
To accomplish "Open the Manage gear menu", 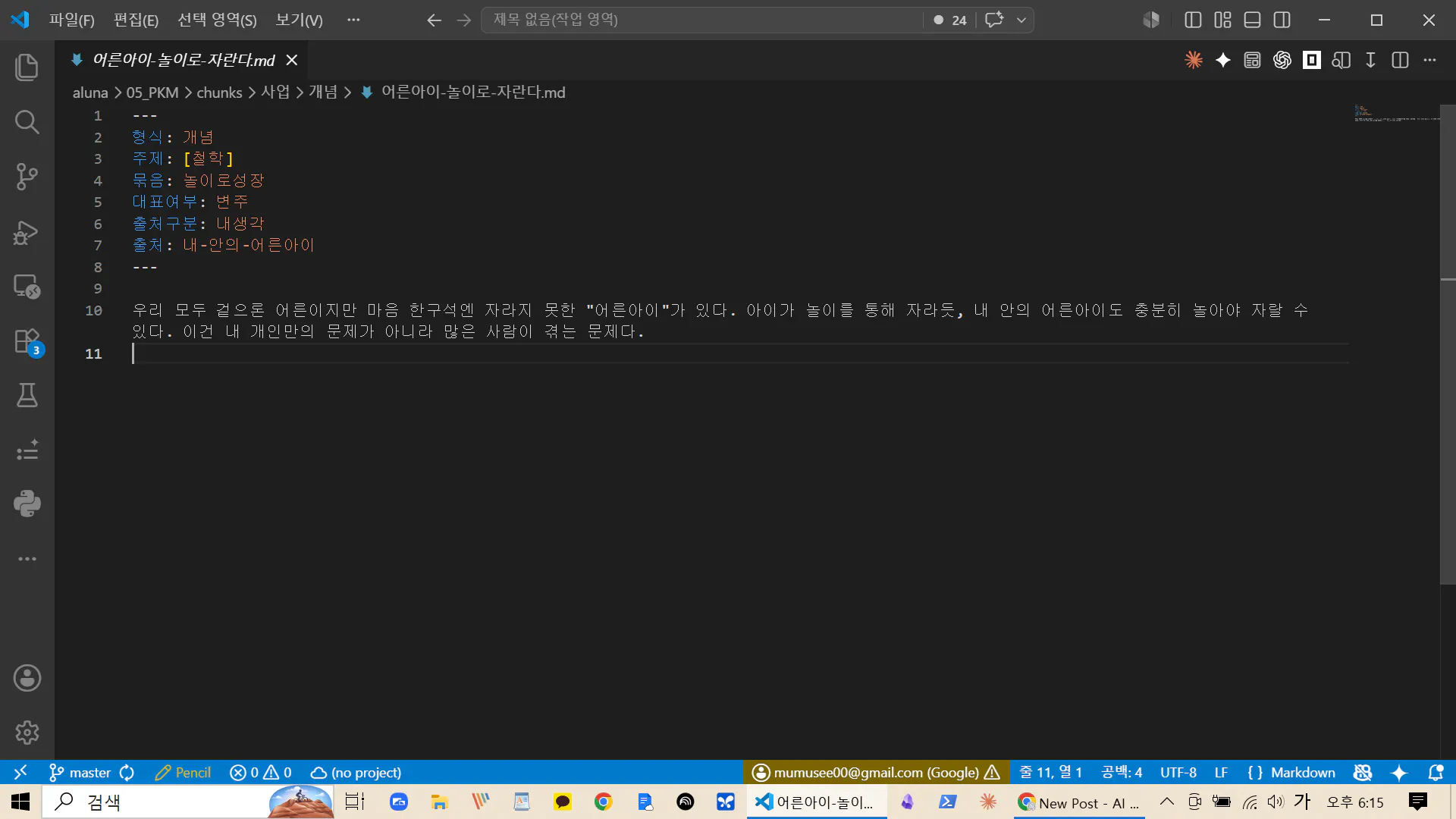I will point(27,733).
